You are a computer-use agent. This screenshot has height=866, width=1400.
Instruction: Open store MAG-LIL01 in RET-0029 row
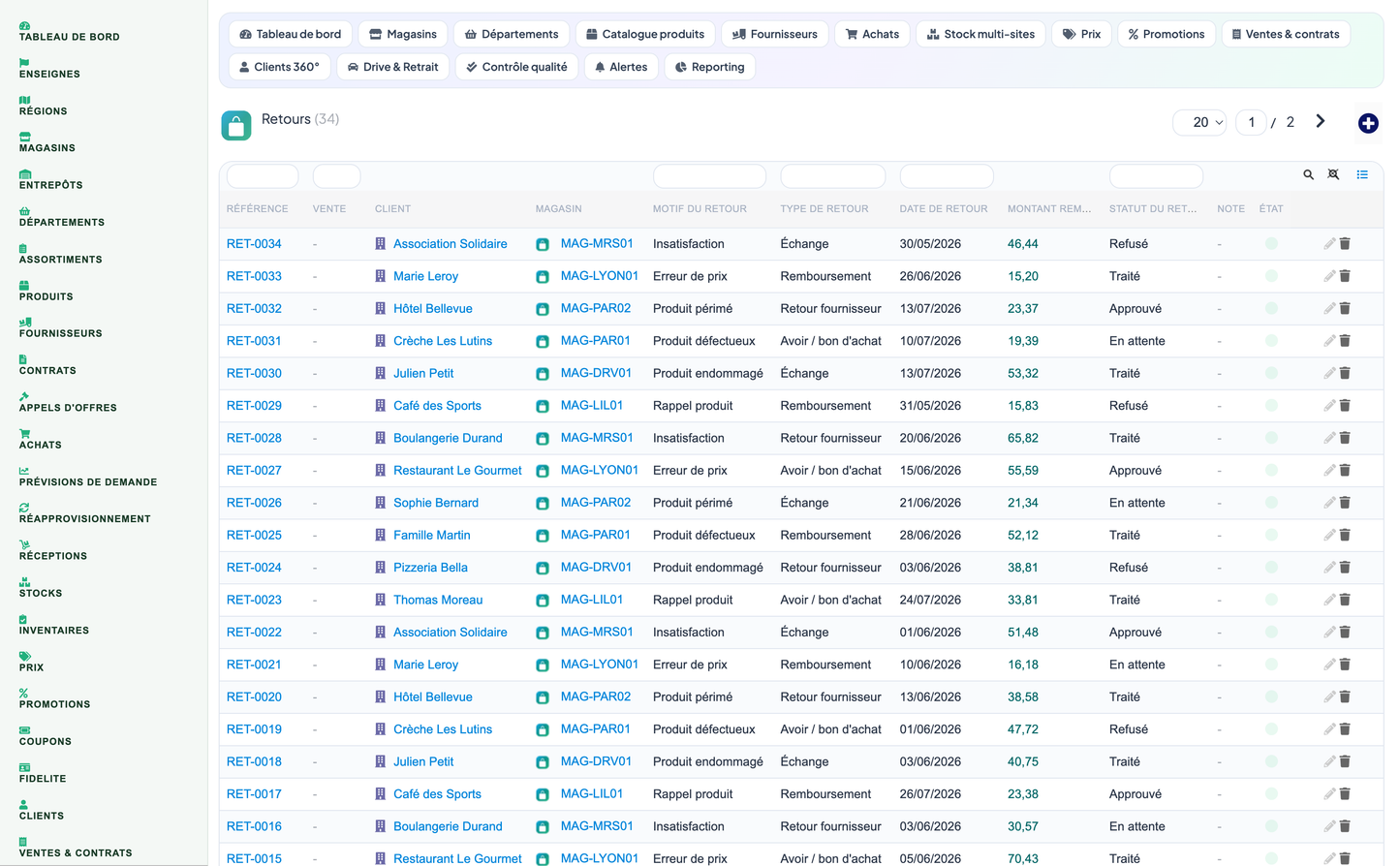pyautogui.click(x=592, y=406)
